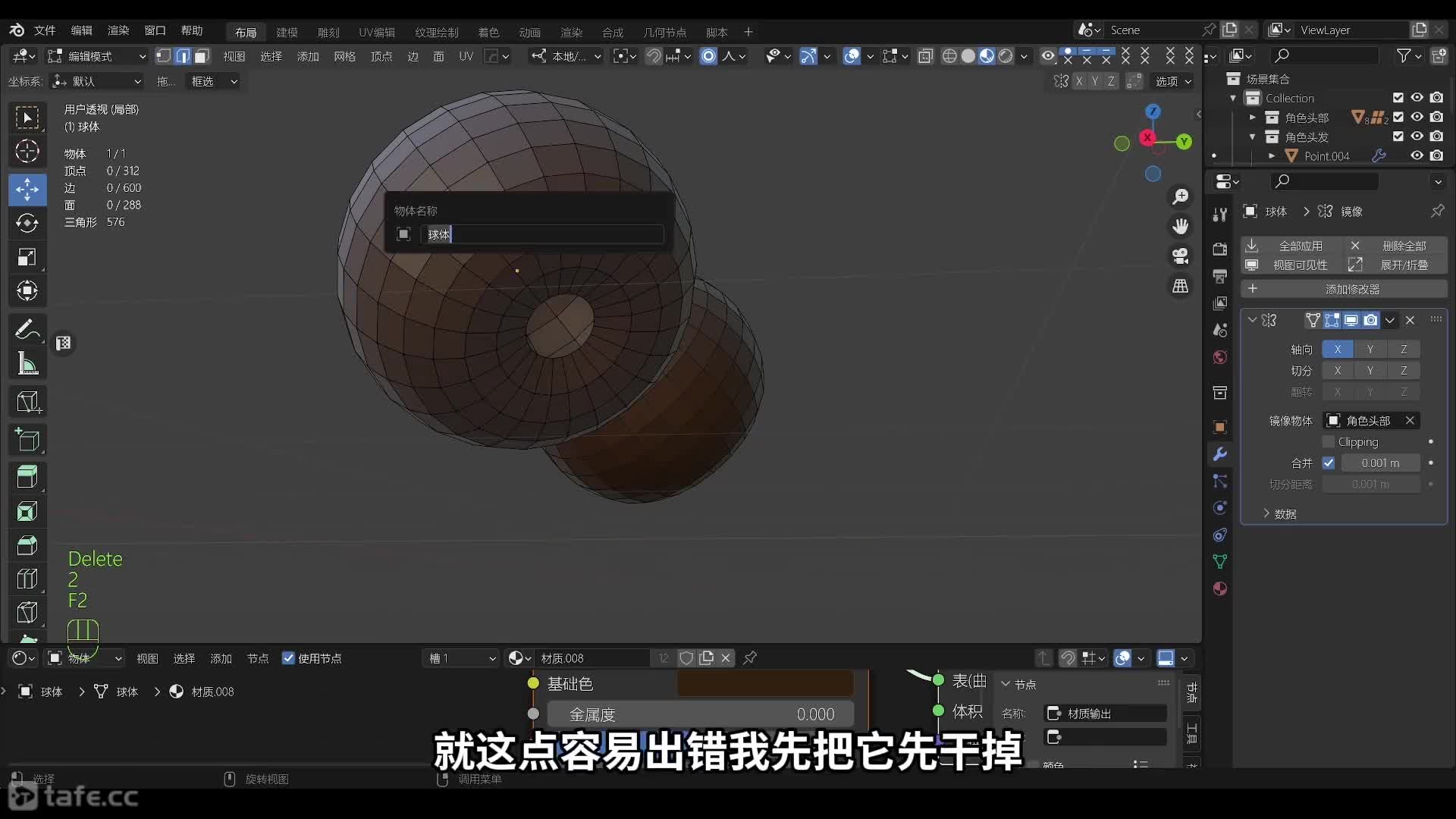1456x819 pixels.
Task: Open the World properties tab
Action: [1219, 357]
